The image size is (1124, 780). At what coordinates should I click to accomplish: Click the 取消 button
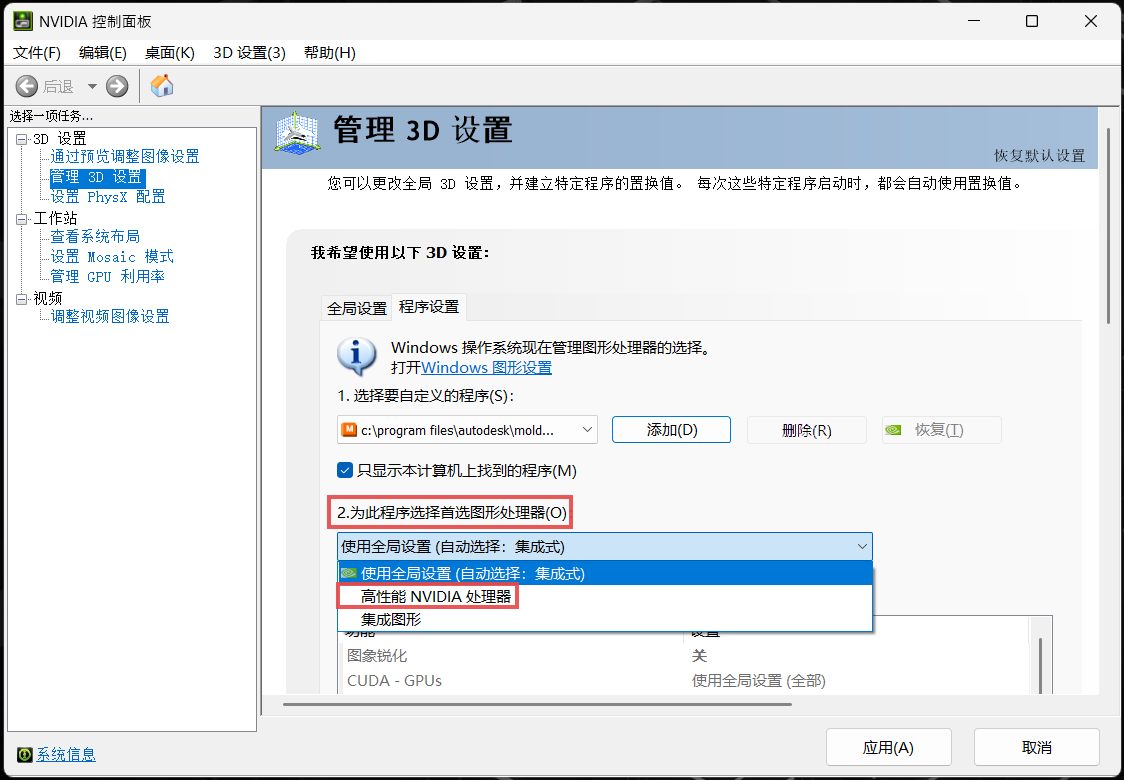coord(1037,748)
